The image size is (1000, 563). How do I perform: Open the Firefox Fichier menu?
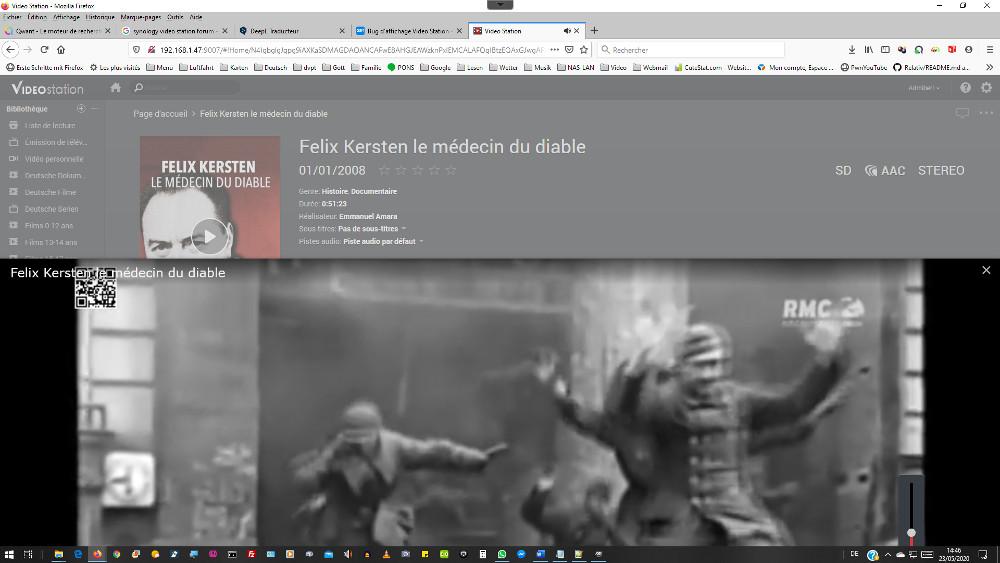[x=11, y=17]
